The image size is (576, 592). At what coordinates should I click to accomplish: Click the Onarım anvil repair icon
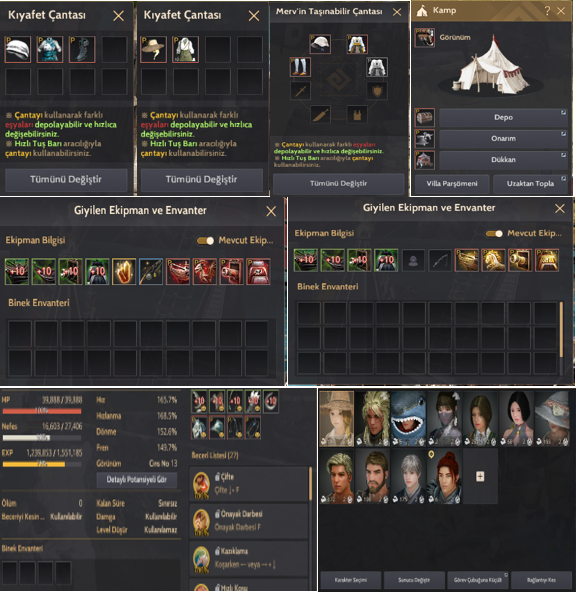click(x=425, y=139)
